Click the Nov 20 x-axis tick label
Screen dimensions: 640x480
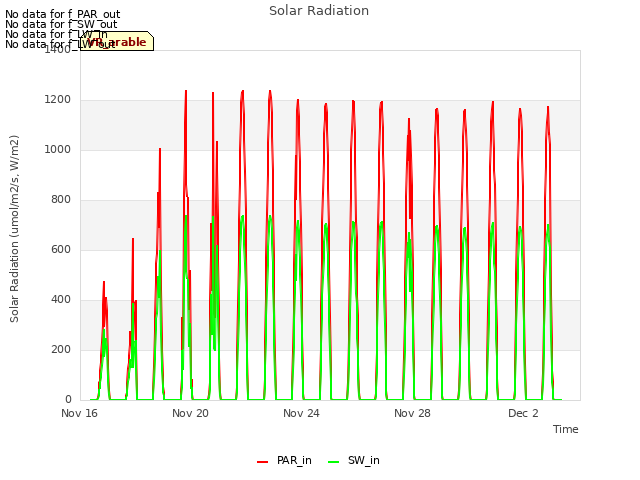(x=190, y=413)
